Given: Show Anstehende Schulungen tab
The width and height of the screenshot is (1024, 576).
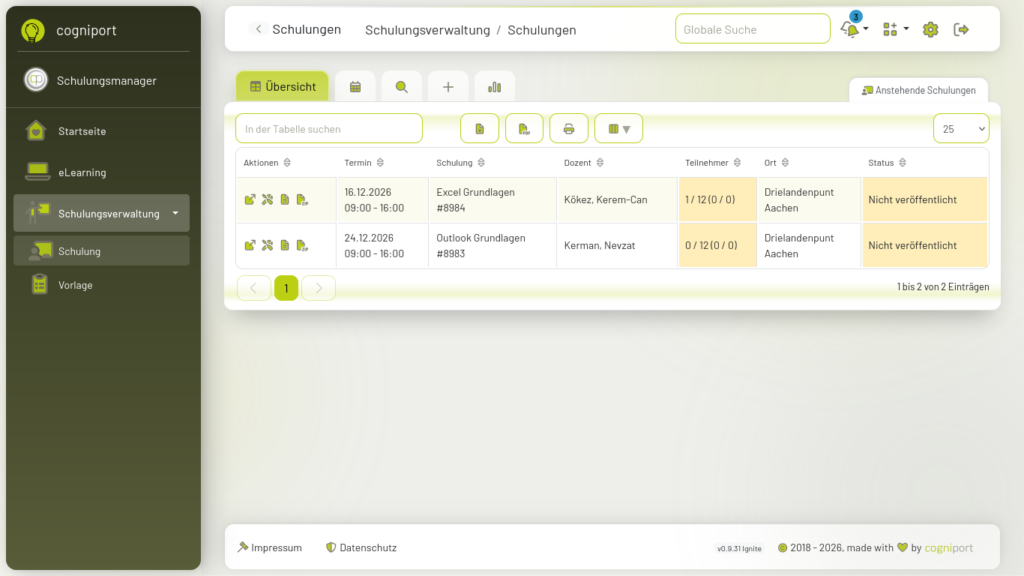Looking at the screenshot, I should coord(918,90).
